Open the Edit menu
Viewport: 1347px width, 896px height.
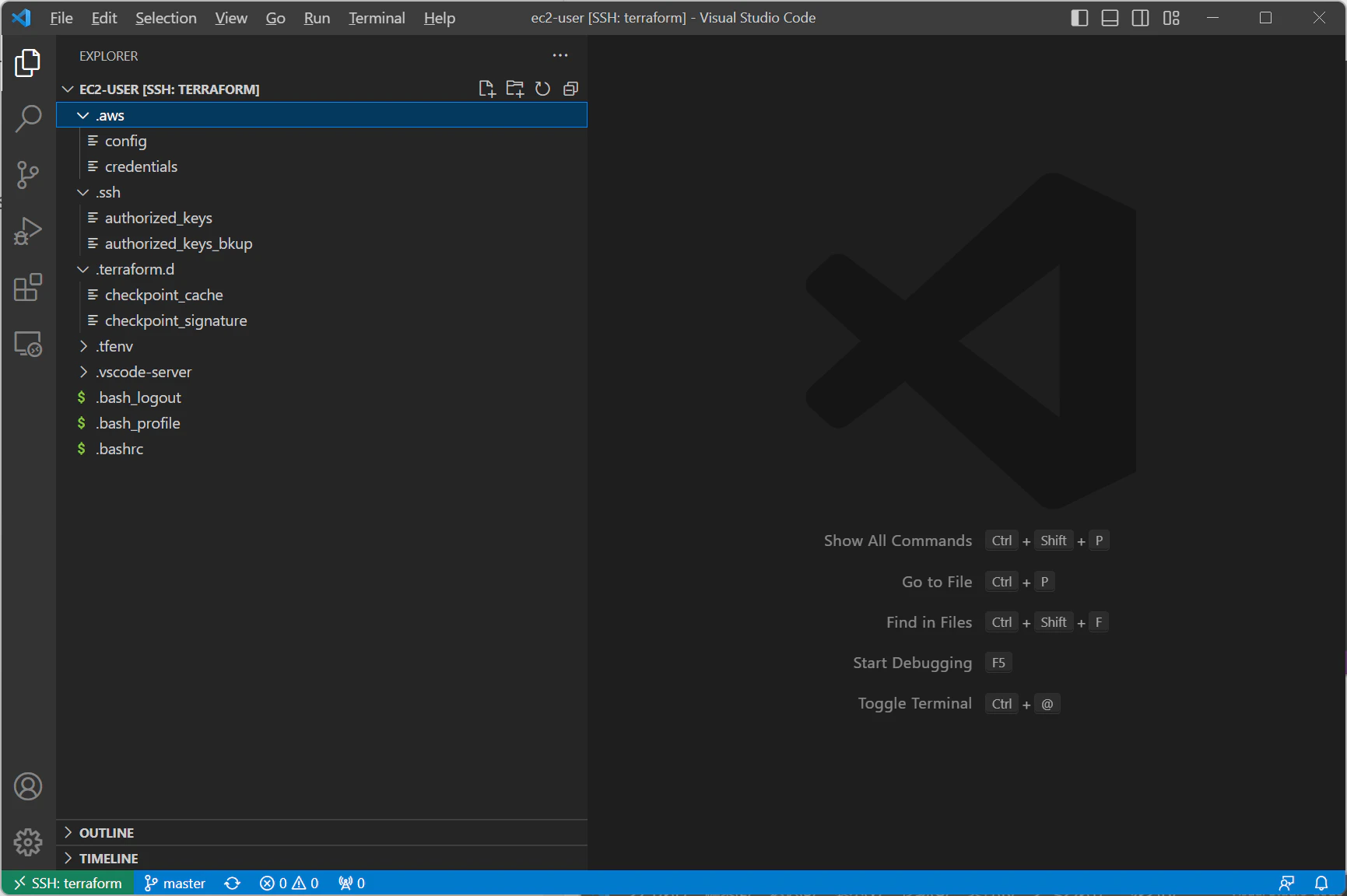104,18
